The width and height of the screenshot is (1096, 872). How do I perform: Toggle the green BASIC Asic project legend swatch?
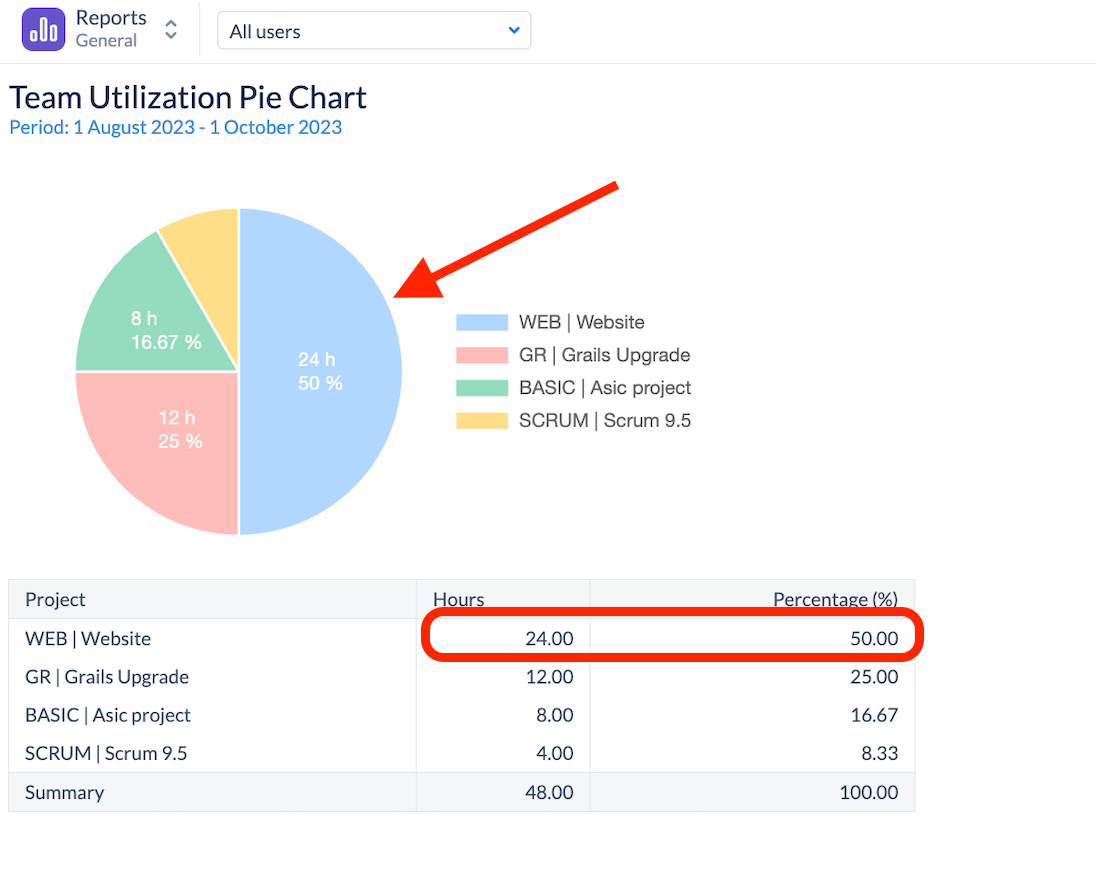[x=482, y=388]
